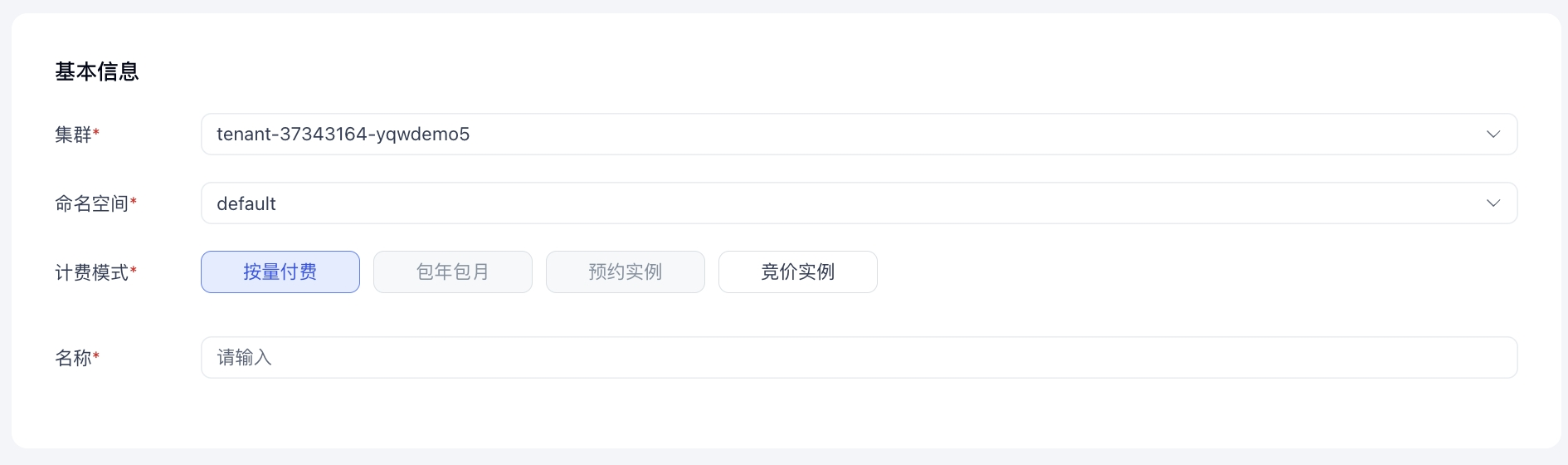1568x465 pixels.
Task: Click the red asterisk beside 集群
Action: (x=96, y=131)
